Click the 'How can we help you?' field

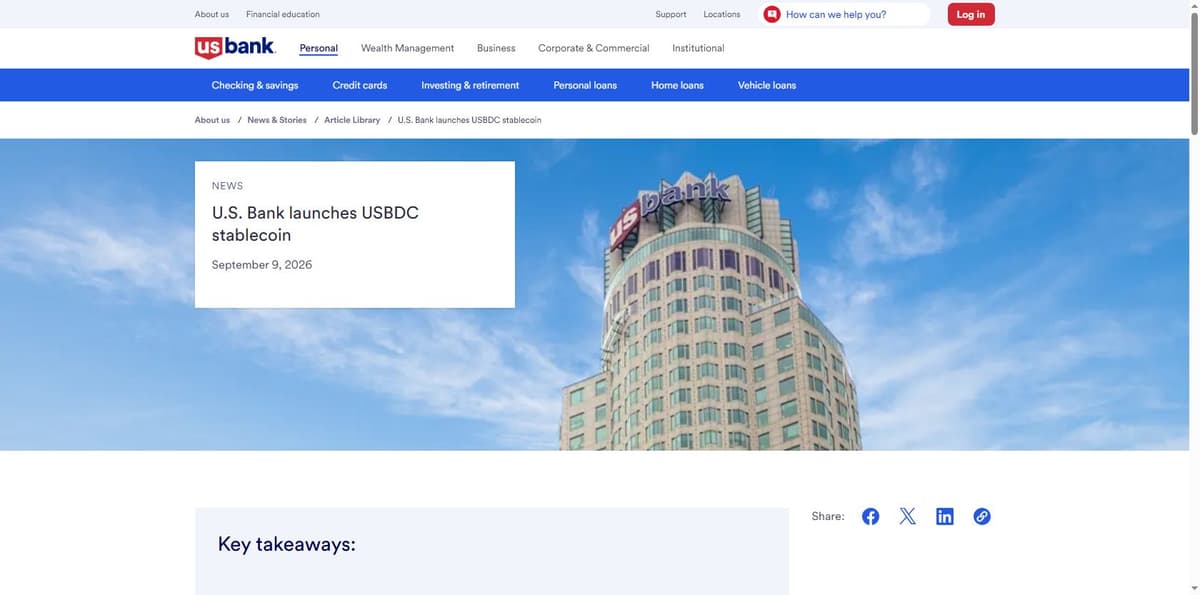846,14
